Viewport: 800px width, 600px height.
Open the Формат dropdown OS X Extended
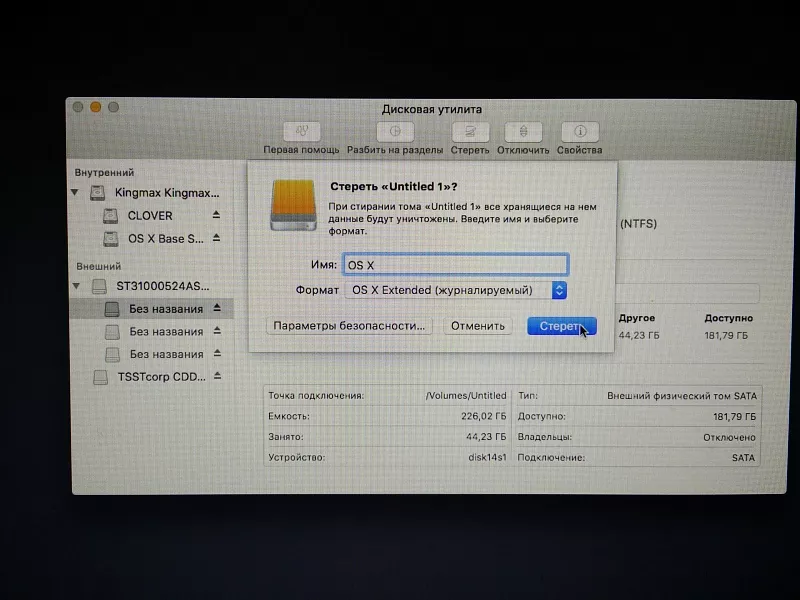(x=456, y=290)
